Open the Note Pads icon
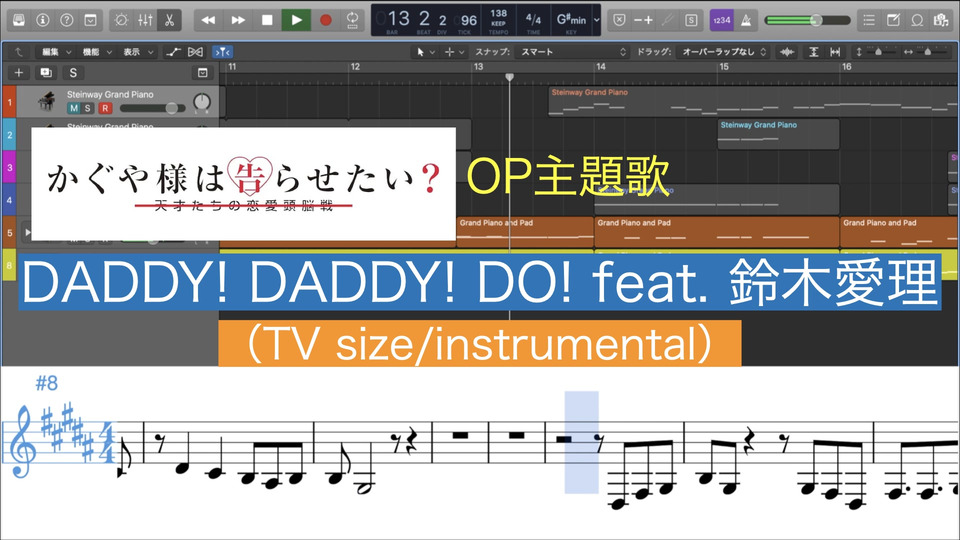 tap(893, 20)
